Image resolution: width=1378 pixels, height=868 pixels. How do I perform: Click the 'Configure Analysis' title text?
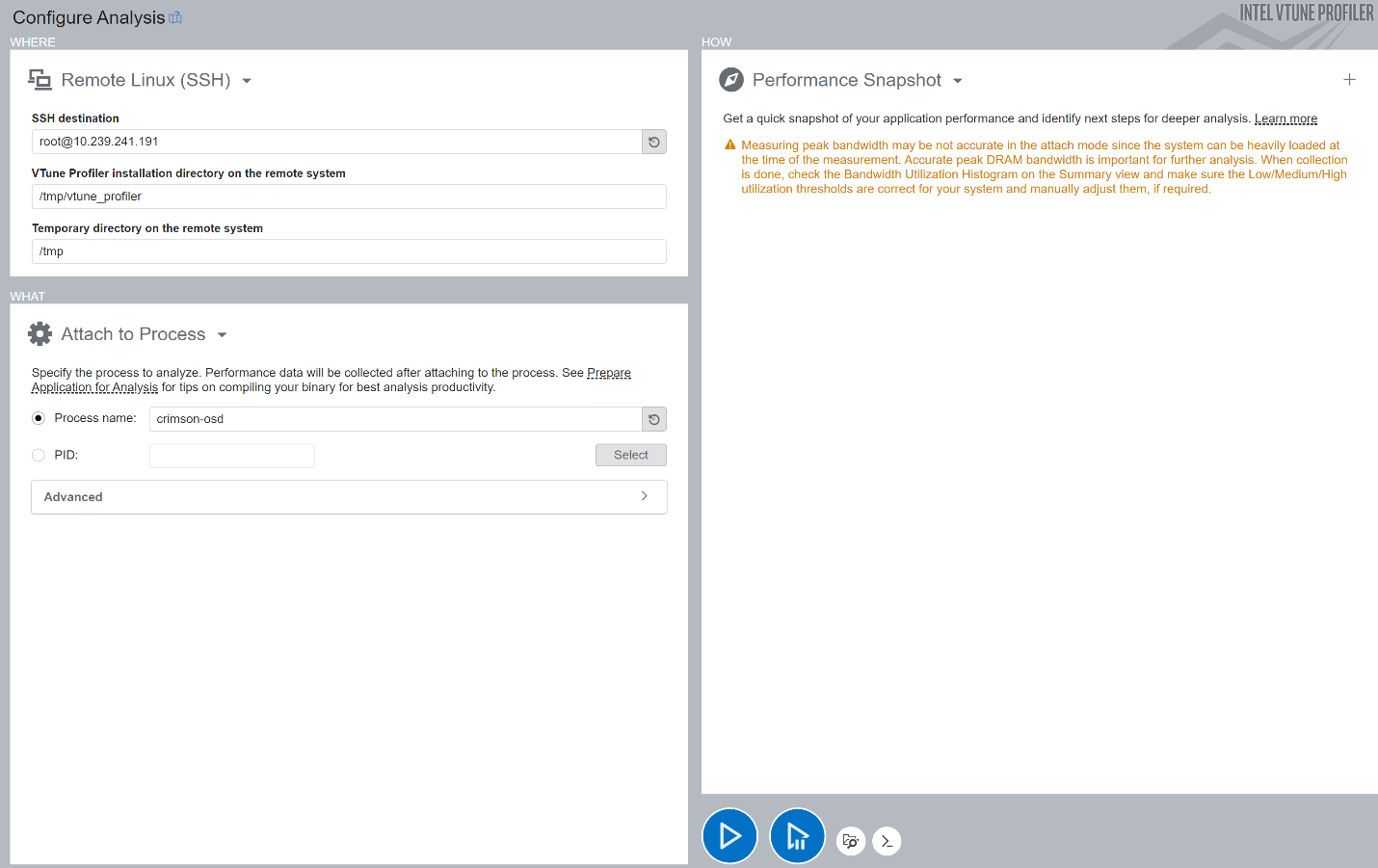pyautogui.click(x=89, y=17)
